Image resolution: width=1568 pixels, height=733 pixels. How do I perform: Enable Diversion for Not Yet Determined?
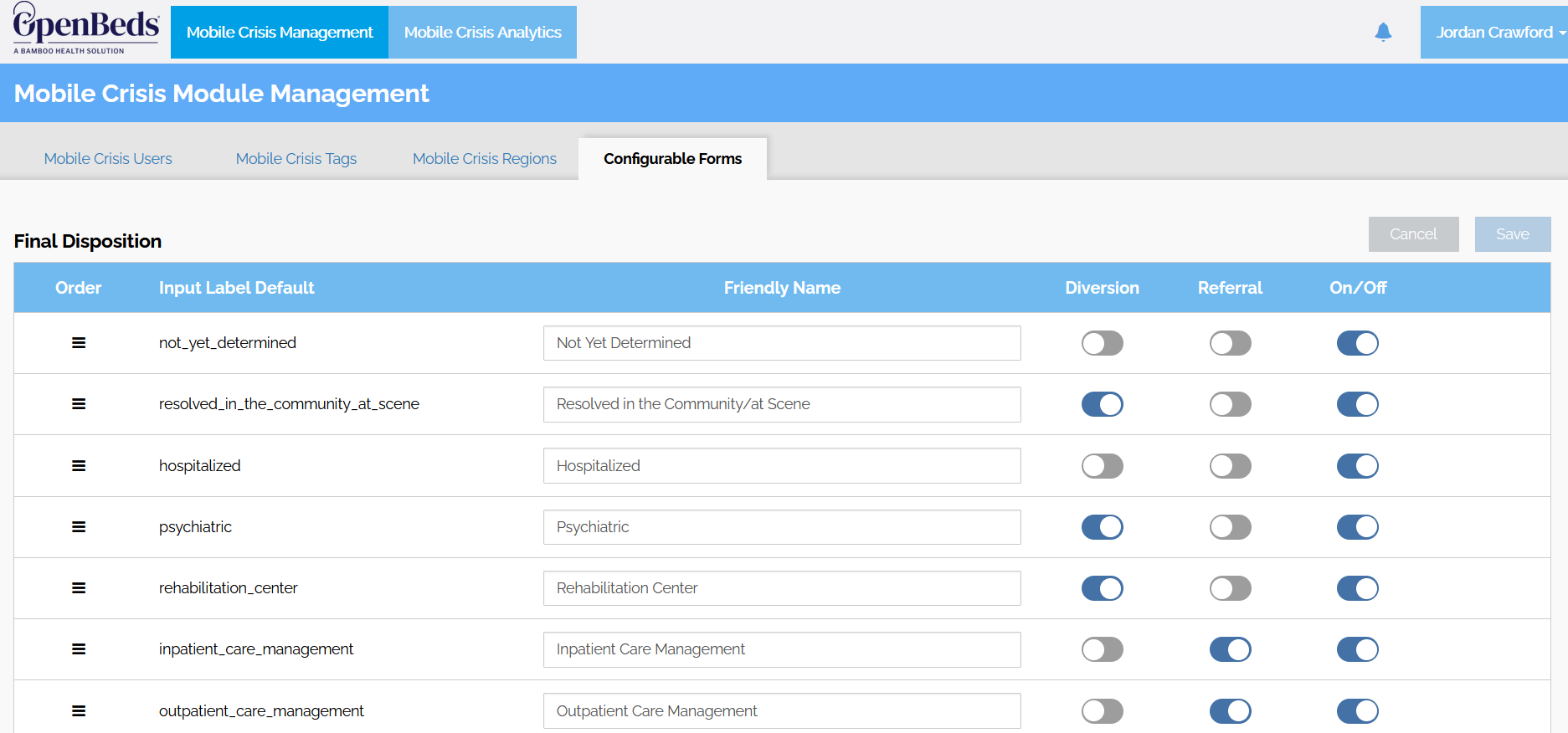tap(1102, 343)
